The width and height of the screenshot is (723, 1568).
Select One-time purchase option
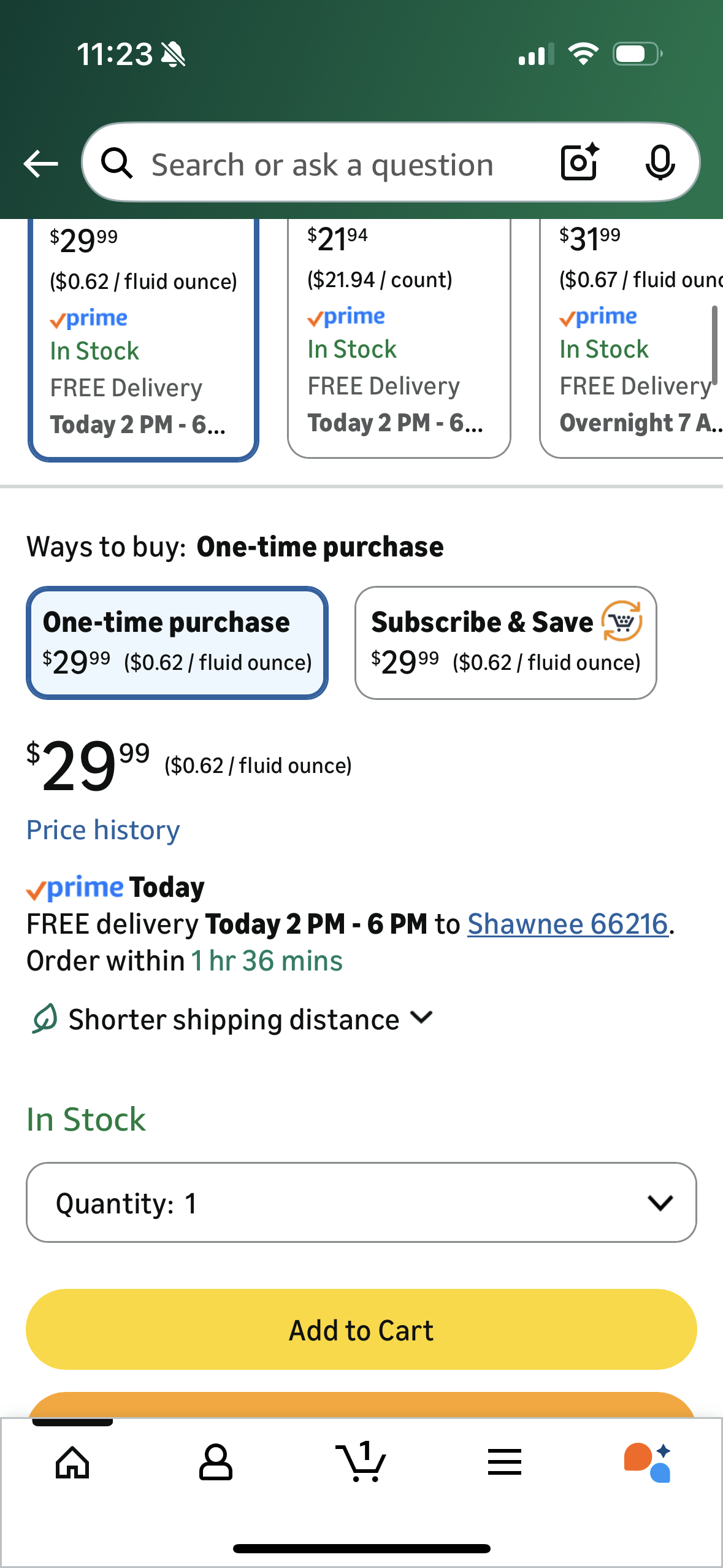pyautogui.click(x=177, y=642)
